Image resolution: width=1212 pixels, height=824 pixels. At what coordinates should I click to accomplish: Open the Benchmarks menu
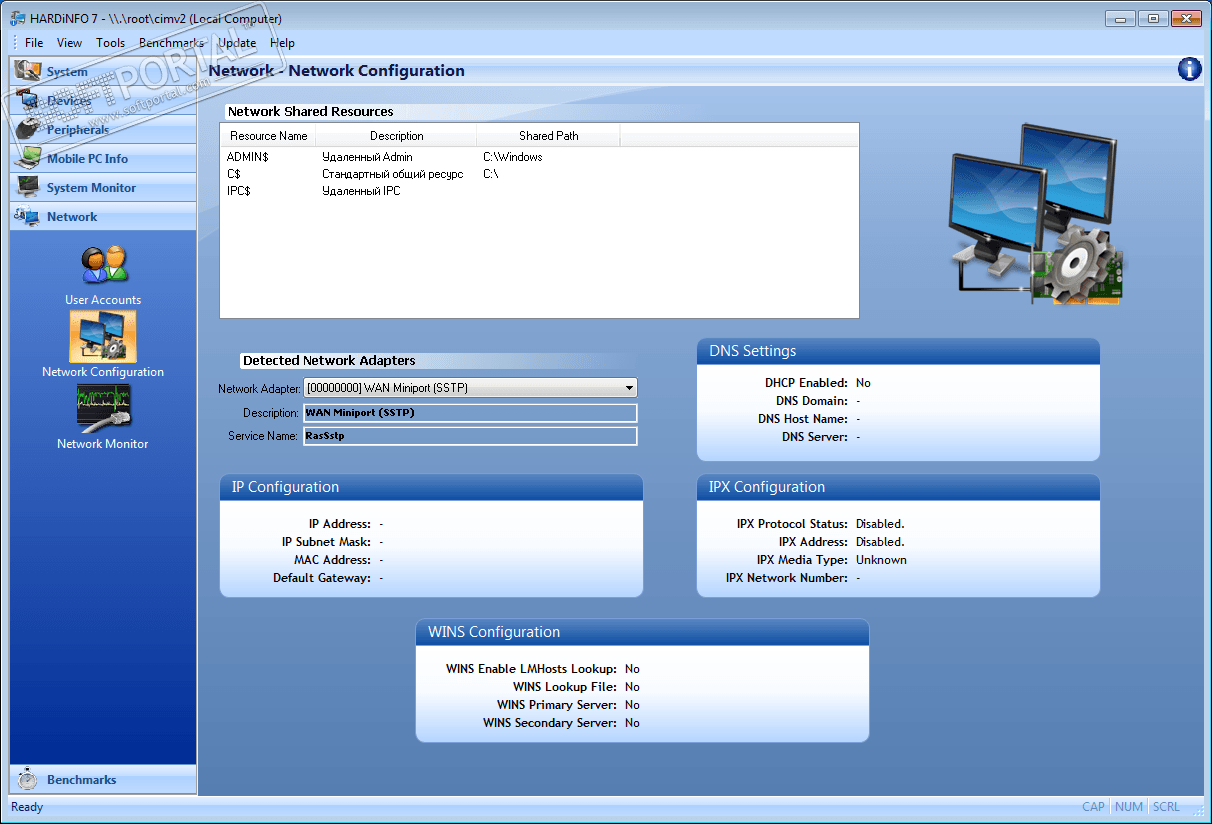[x=171, y=43]
